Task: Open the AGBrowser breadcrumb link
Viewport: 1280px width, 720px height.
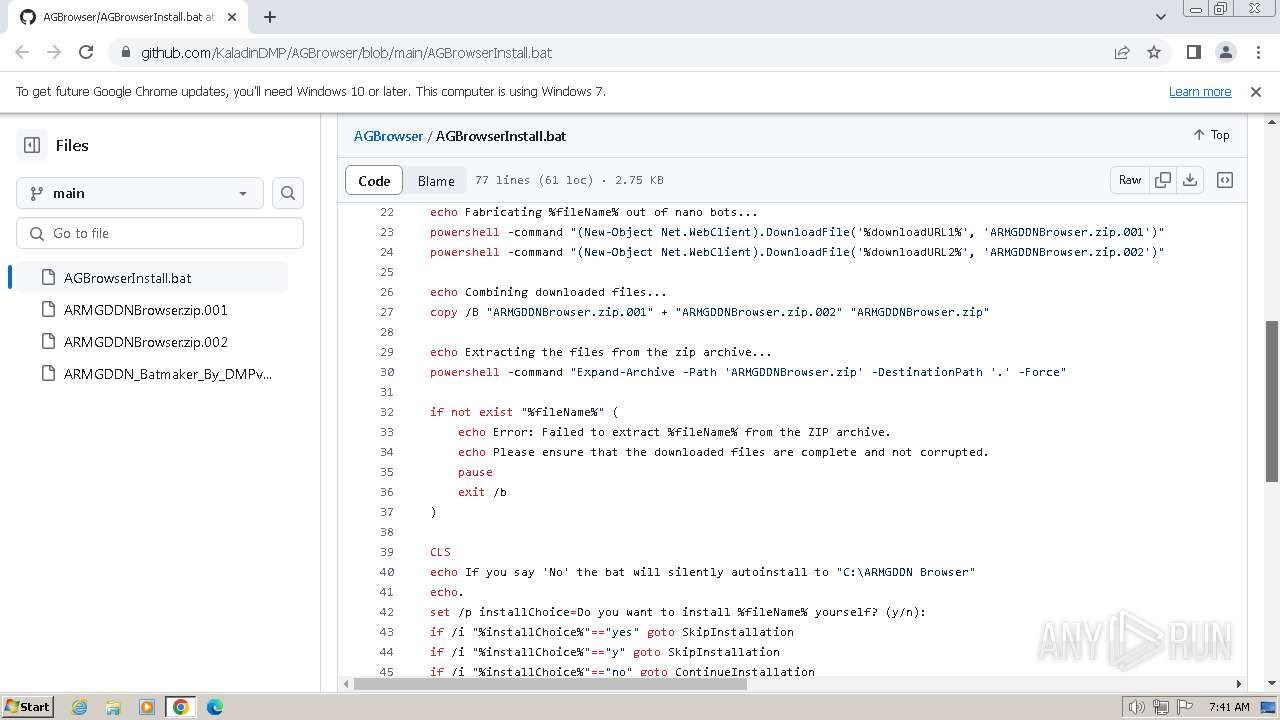Action: [388, 136]
